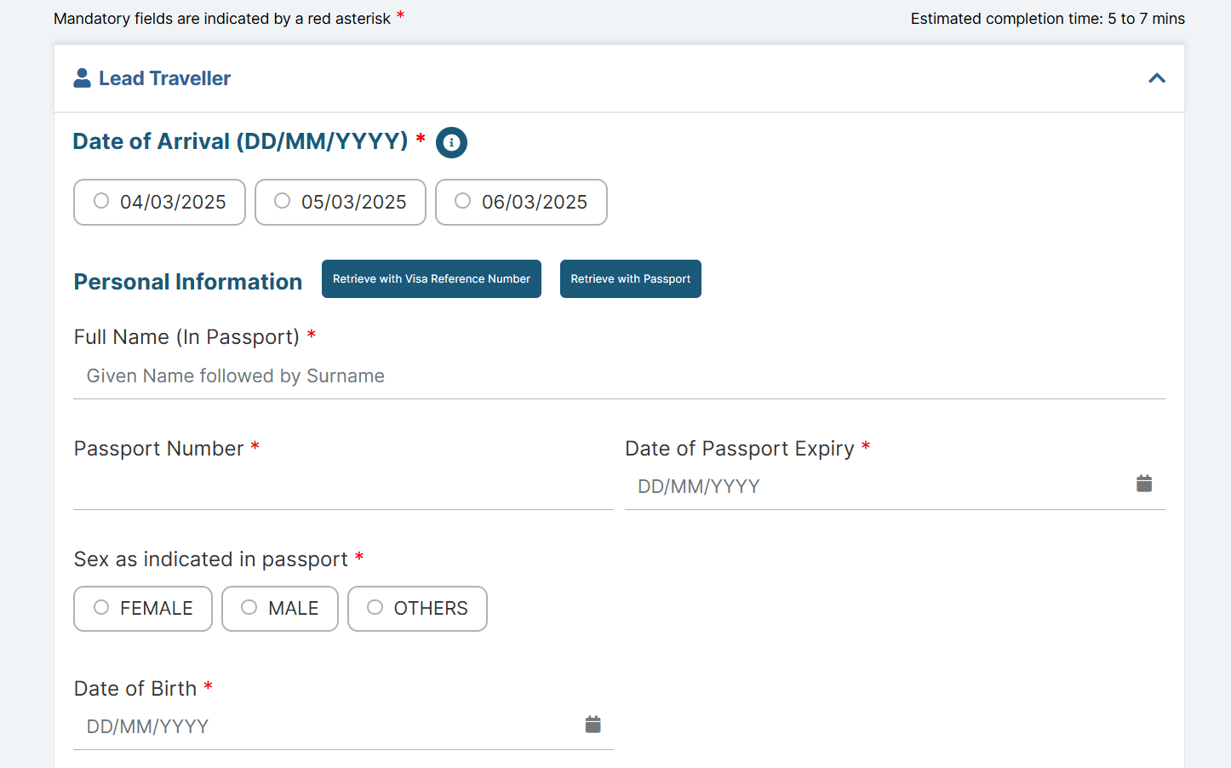
Task: Click the Date of Arrival info icon
Action: 452,143
